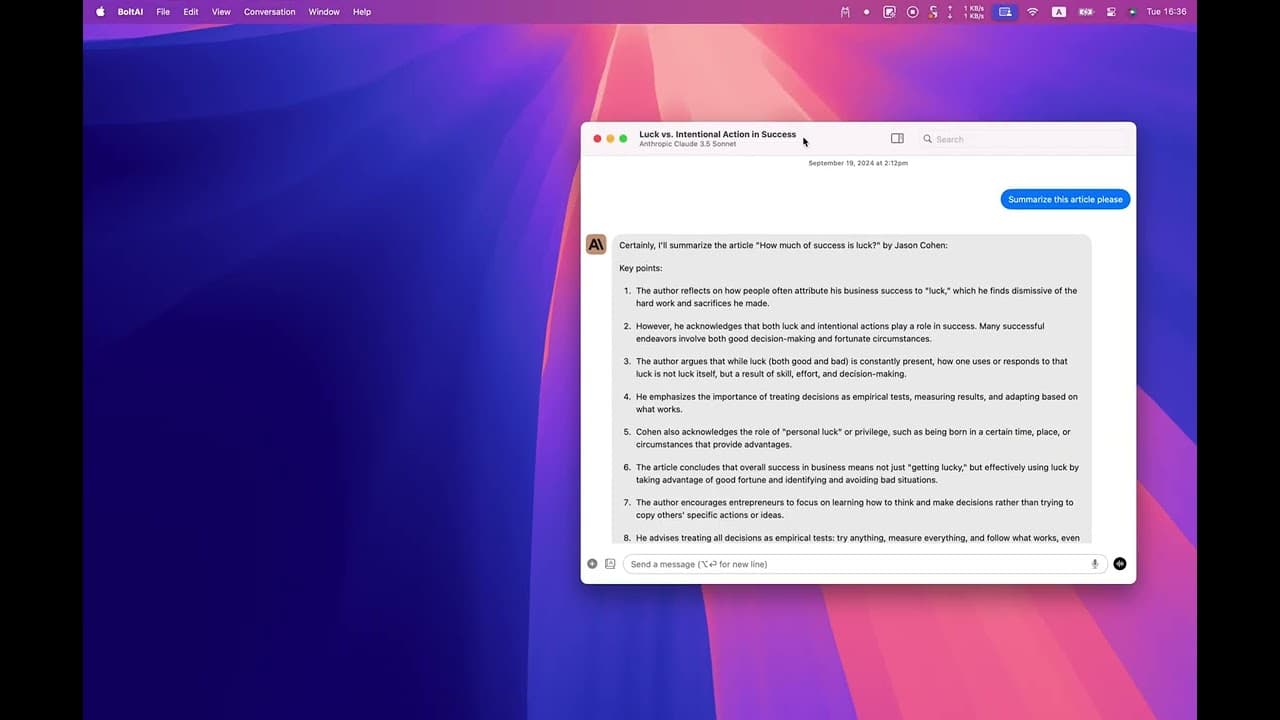1280x720 pixels.
Task: Click the red S-shaped menu bar icon
Action: [933, 12]
